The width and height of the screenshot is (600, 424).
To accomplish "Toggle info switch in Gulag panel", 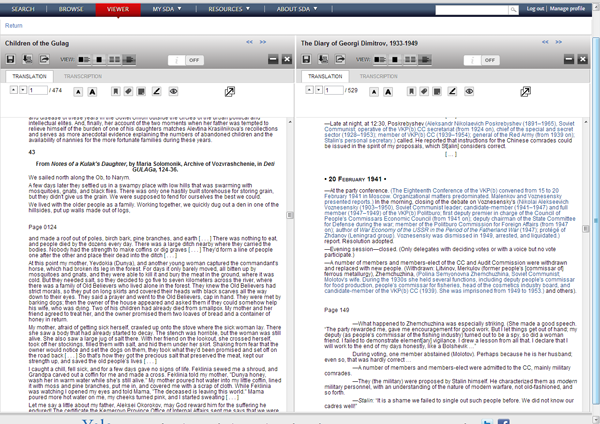I will tap(186, 60).
